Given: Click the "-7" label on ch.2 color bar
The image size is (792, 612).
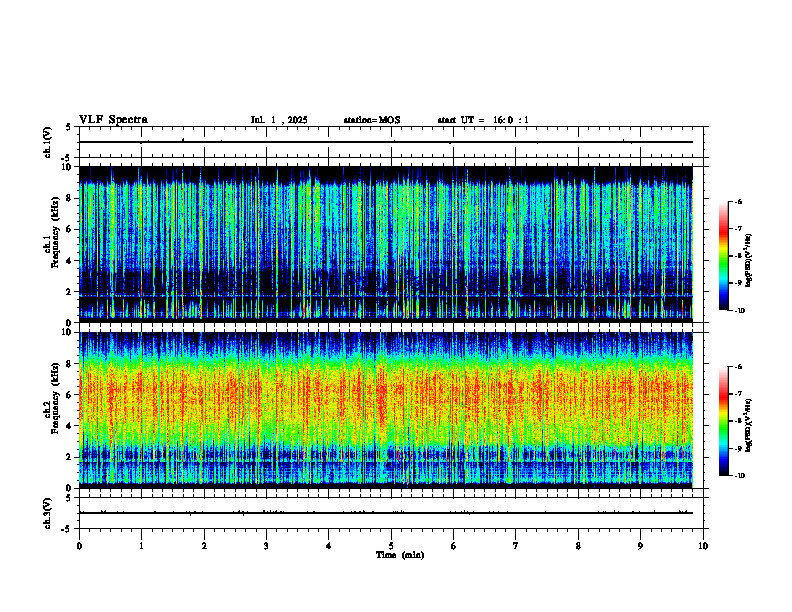Looking at the screenshot, I should 738,394.
